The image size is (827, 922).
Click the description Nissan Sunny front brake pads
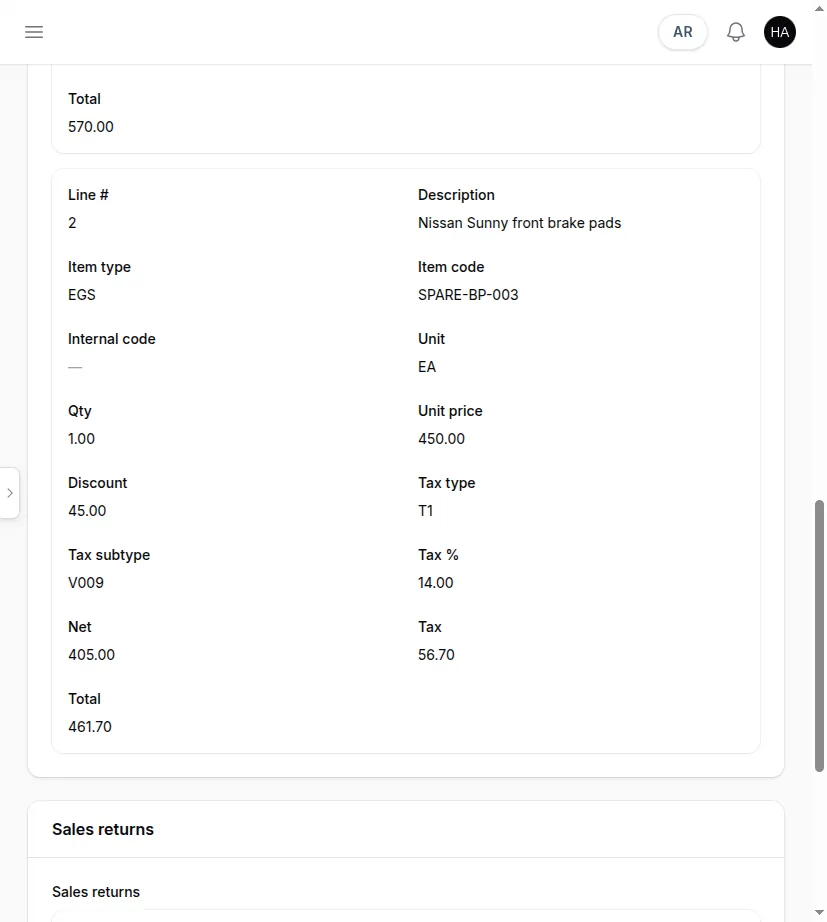click(x=519, y=223)
